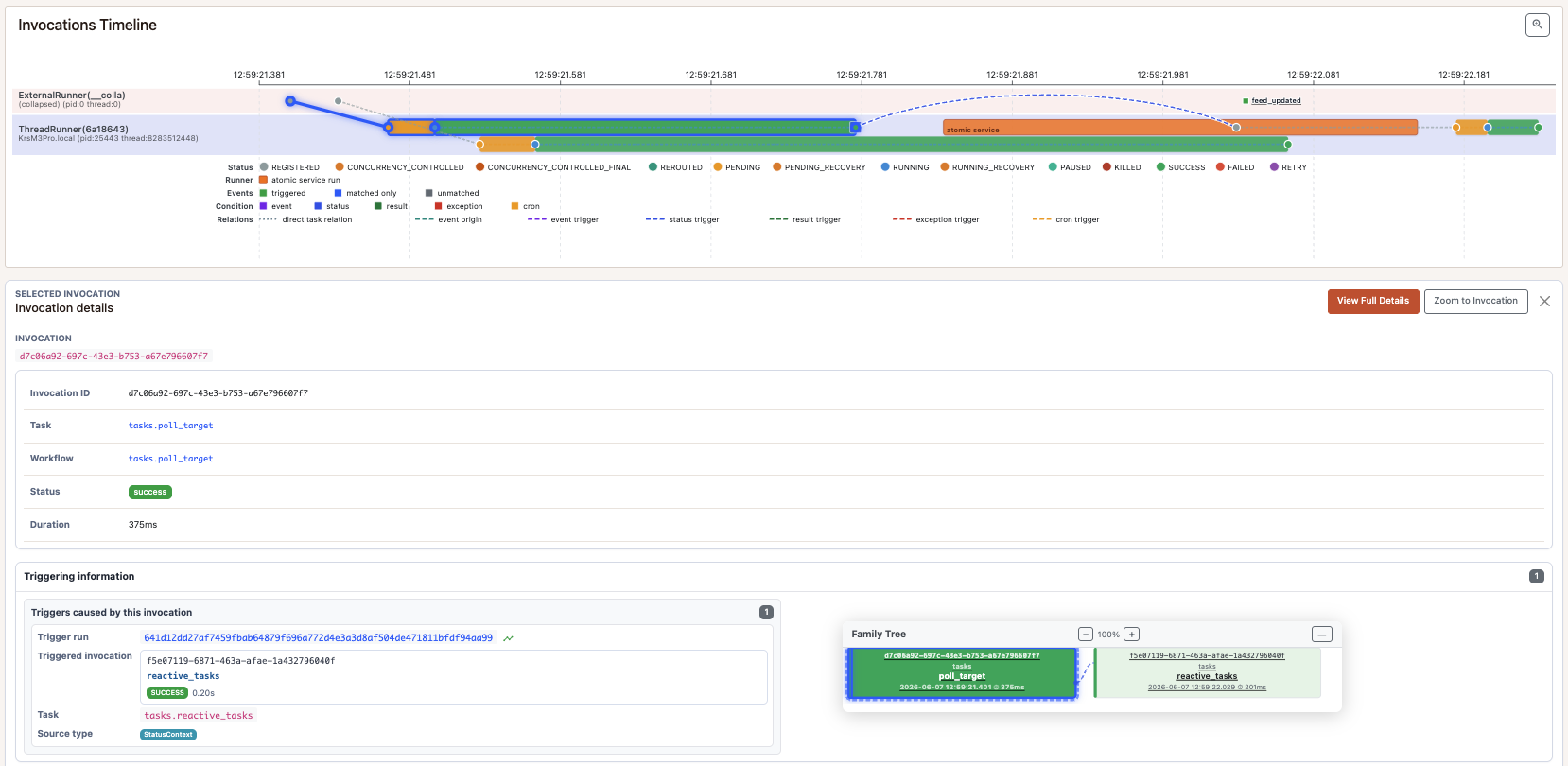
Task: Click the Zoom to Invocation button
Action: click(1475, 301)
